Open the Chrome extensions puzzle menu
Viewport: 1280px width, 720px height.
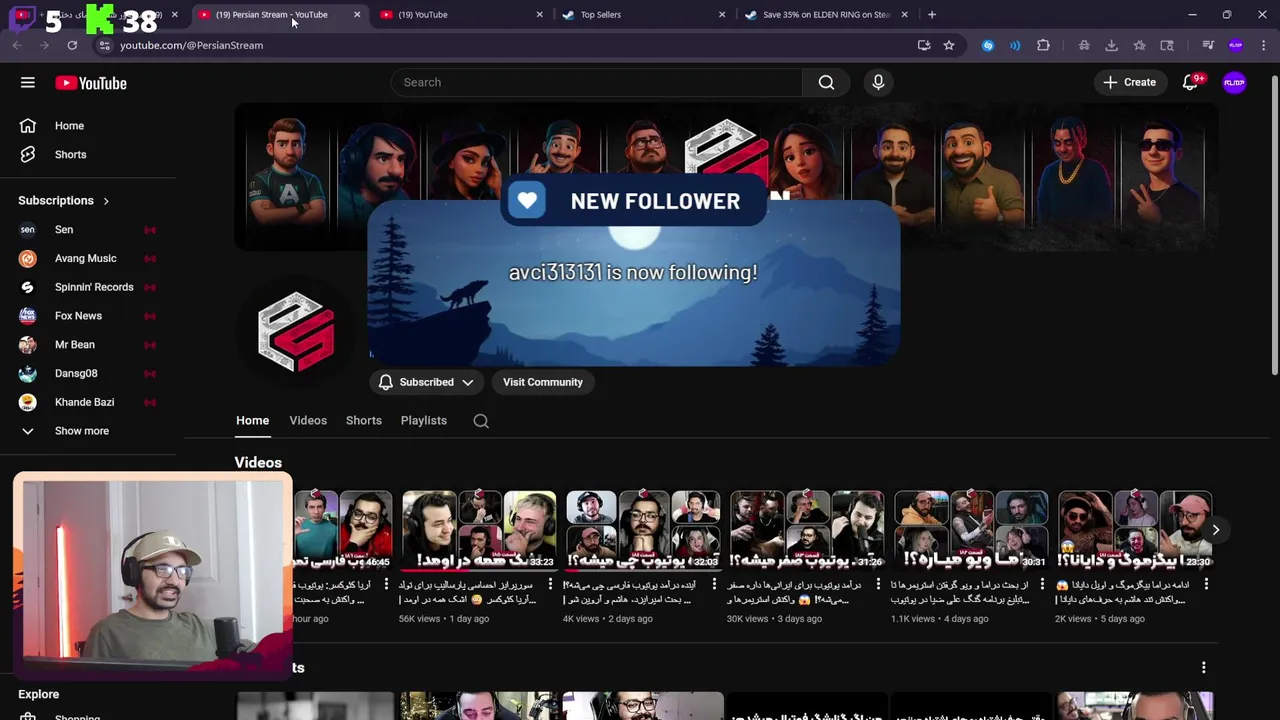(1043, 45)
